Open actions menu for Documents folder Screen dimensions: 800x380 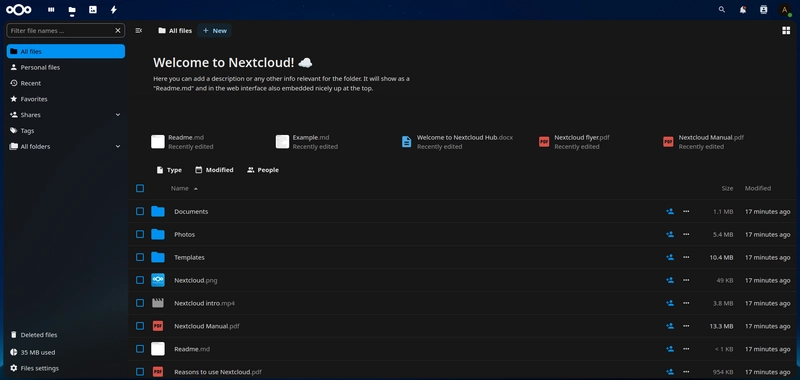(686, 211)
